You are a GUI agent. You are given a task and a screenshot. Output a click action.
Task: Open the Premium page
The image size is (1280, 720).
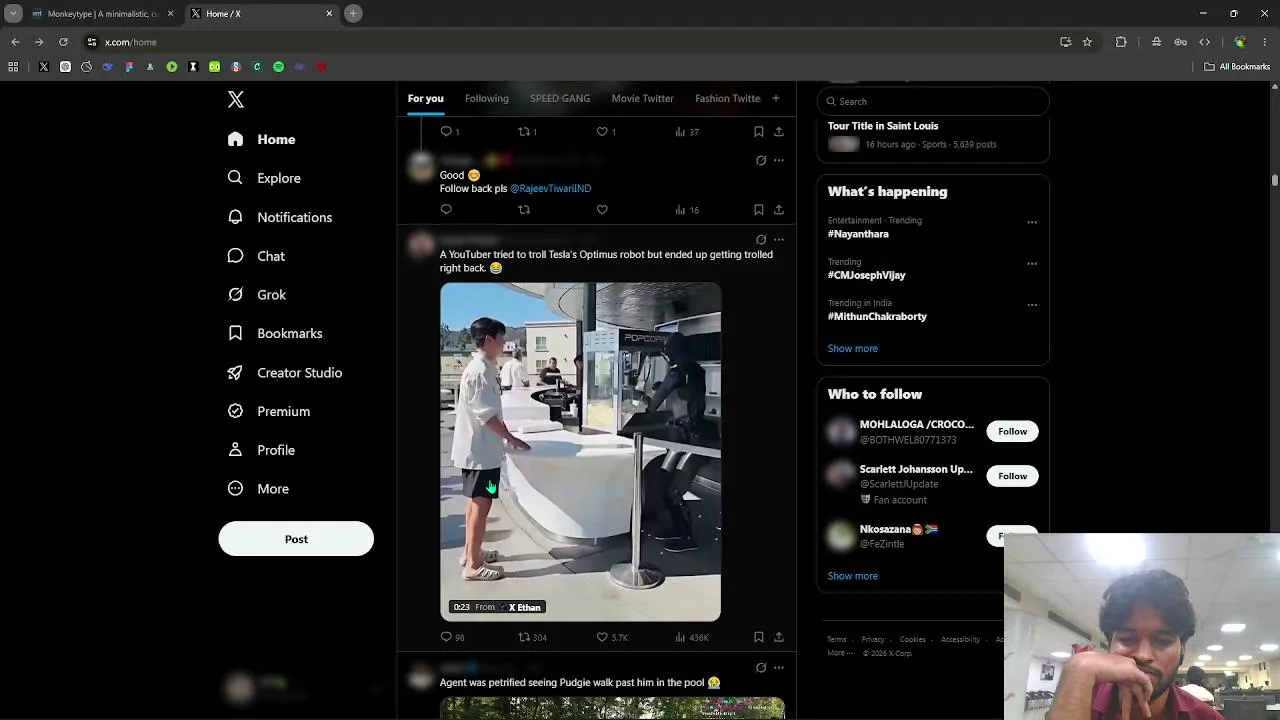coord(268,411)
